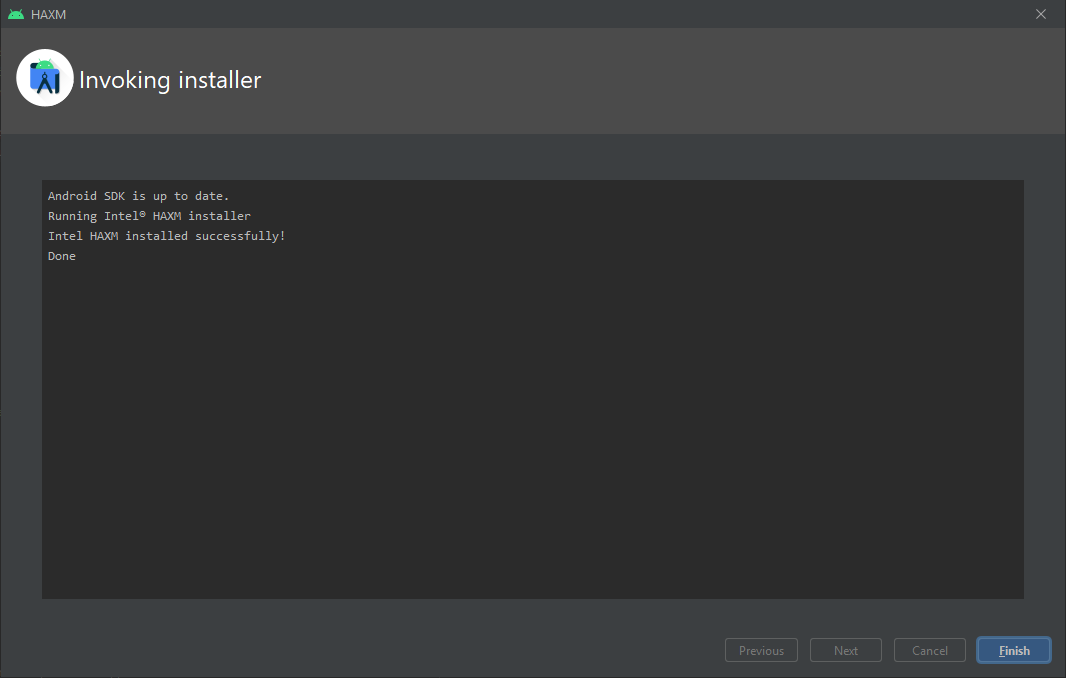Click the word 'installer' in the heading
1066x678 pixels.
(x=220, y=80)
